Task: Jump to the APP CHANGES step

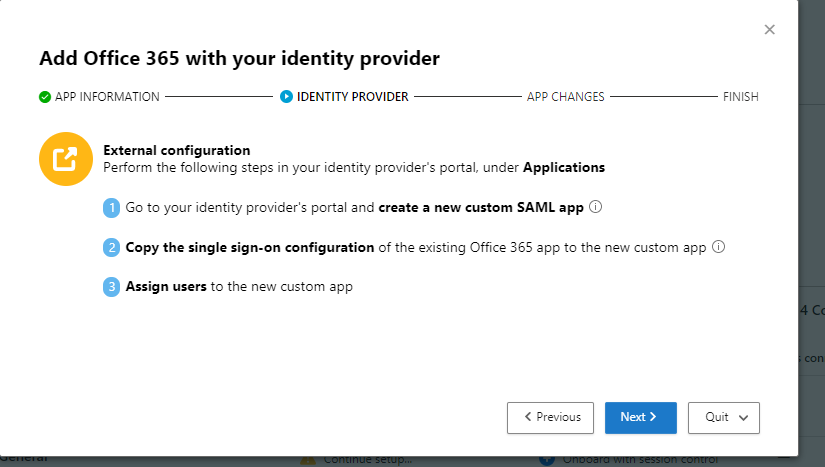Action: 566,97
